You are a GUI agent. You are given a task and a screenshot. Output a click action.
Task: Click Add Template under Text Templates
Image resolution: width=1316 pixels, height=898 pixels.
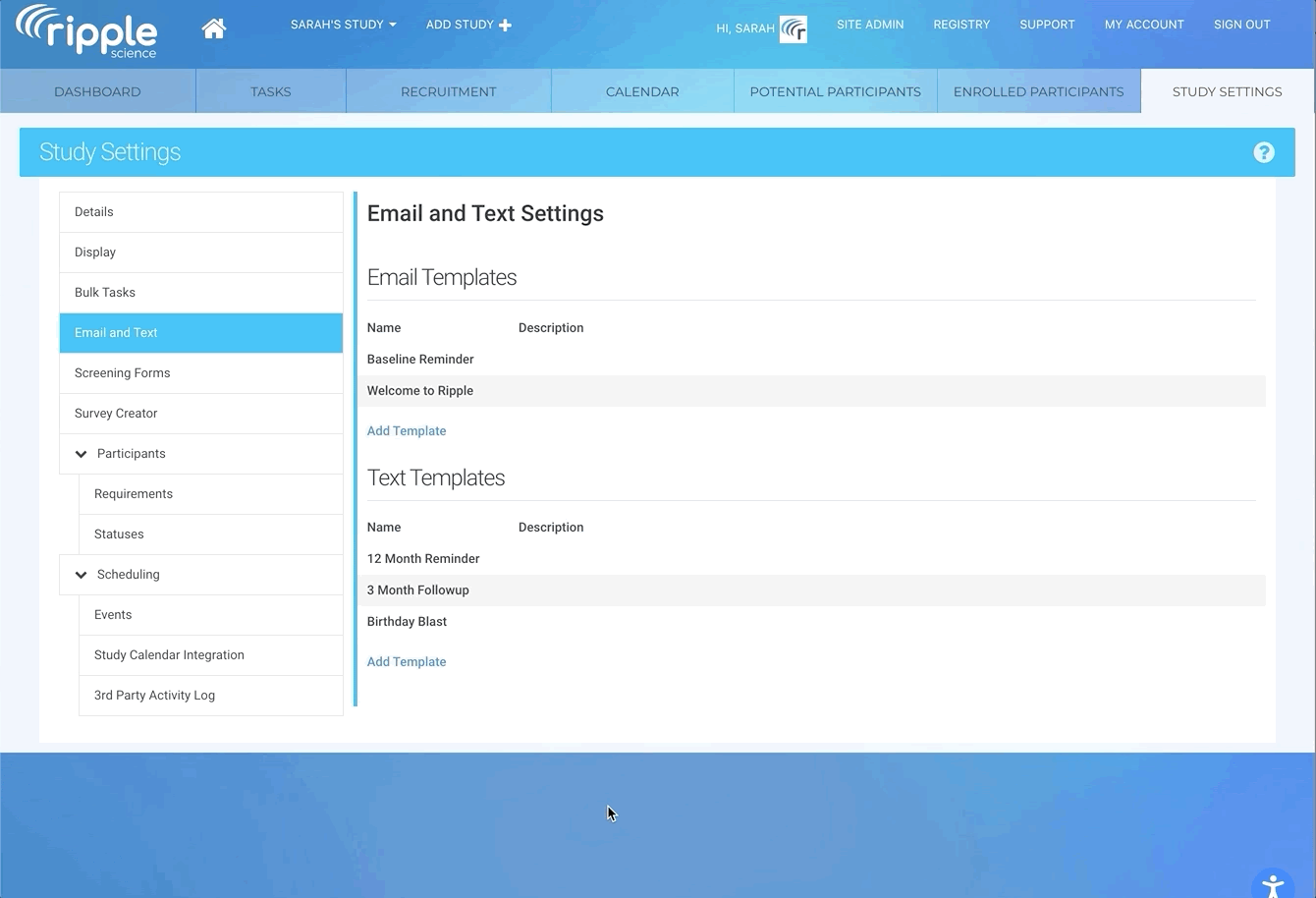coord(407,662)
